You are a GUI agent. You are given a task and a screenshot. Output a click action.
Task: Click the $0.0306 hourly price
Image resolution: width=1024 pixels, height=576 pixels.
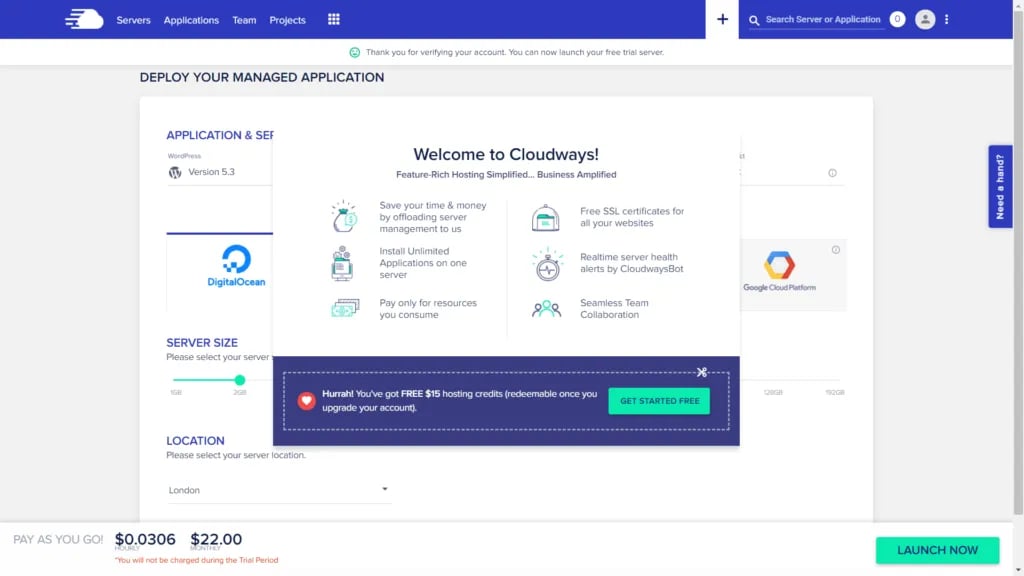click(145, 539)
